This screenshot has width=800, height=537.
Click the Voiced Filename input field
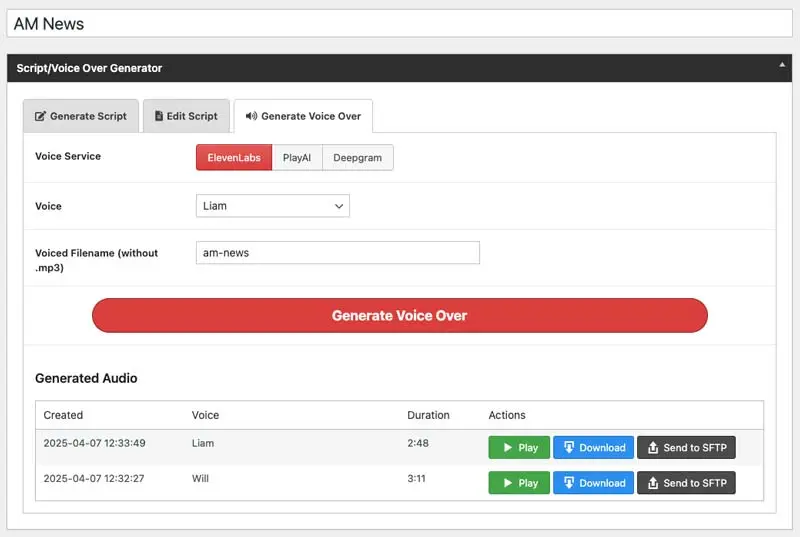click(x=337, y=253)
